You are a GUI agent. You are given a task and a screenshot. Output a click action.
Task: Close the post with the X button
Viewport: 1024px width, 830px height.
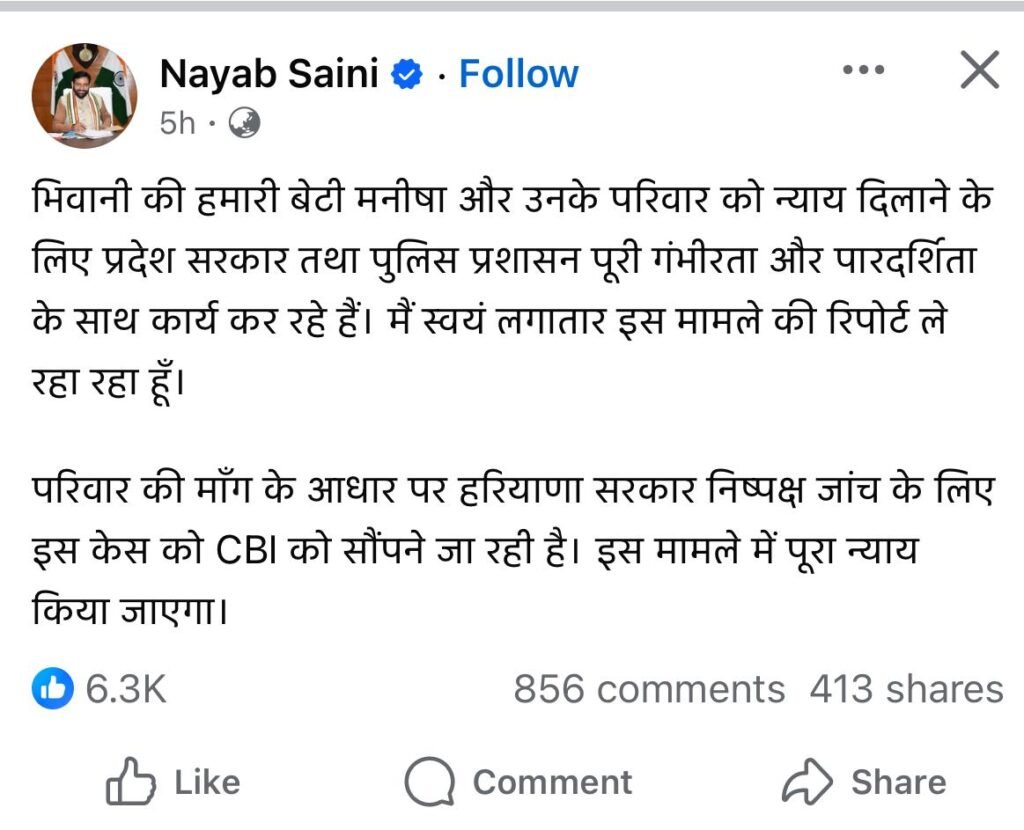click(978, 71)
